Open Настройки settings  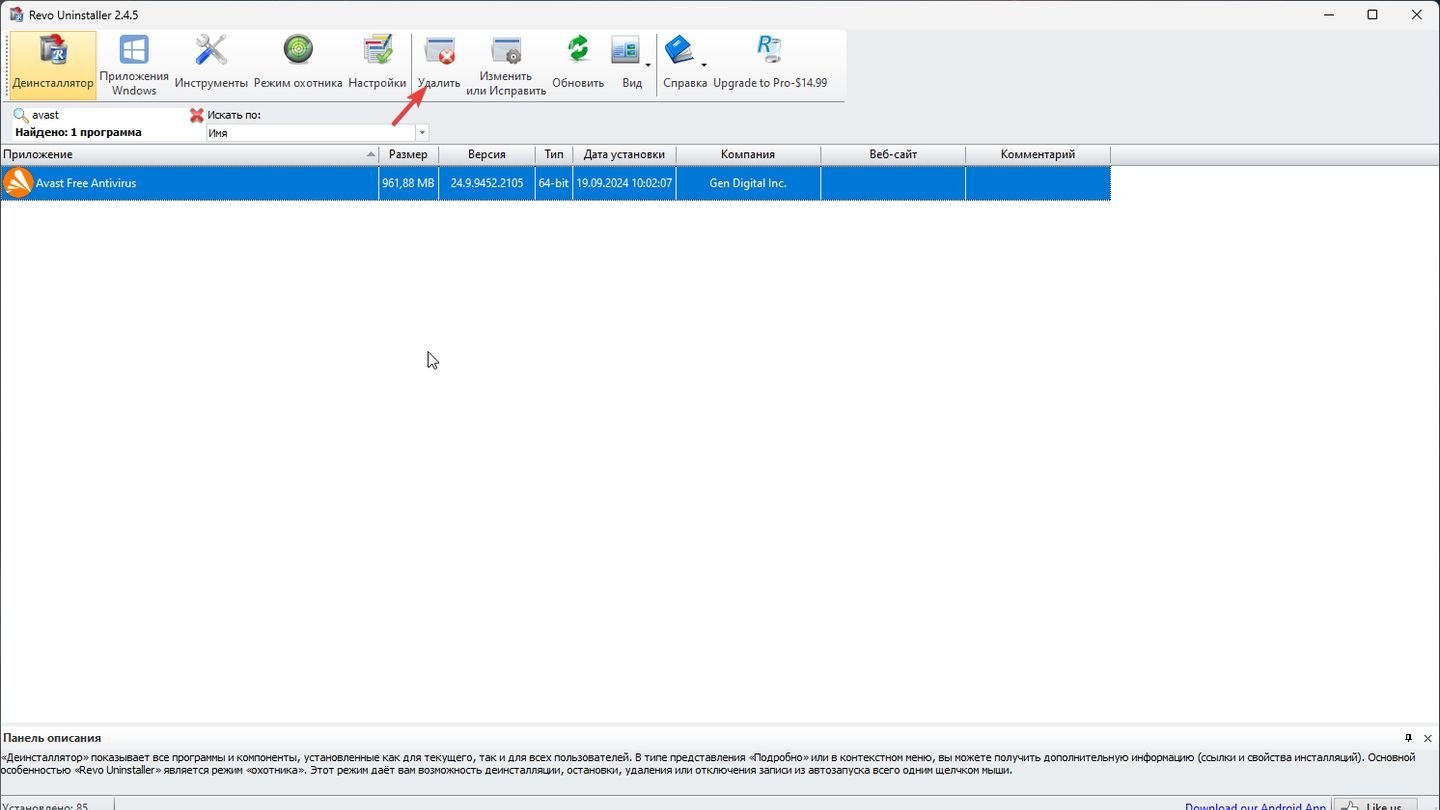377,65
